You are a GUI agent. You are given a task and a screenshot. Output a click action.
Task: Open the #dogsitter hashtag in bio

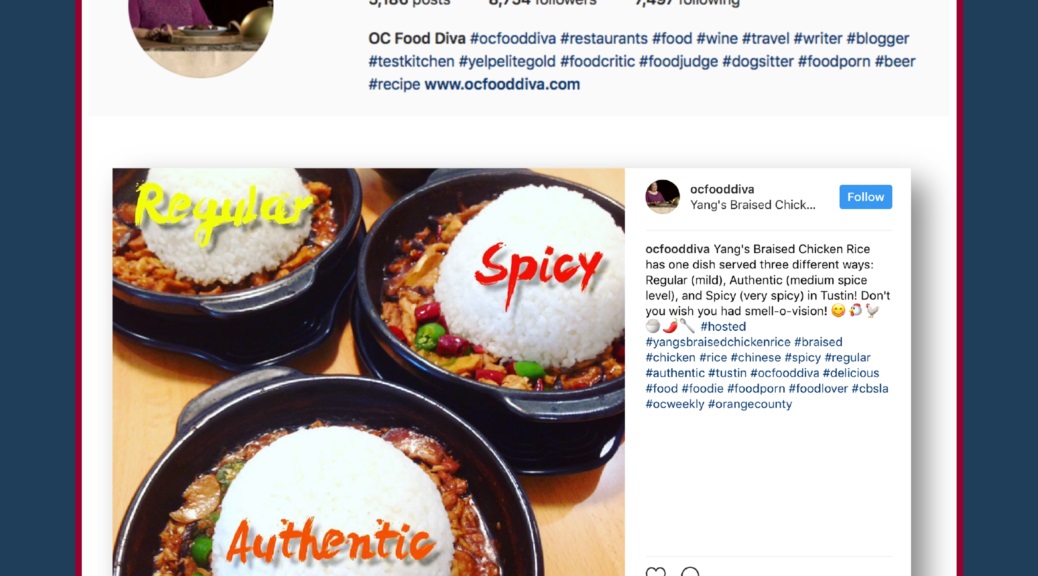(757, 62)
